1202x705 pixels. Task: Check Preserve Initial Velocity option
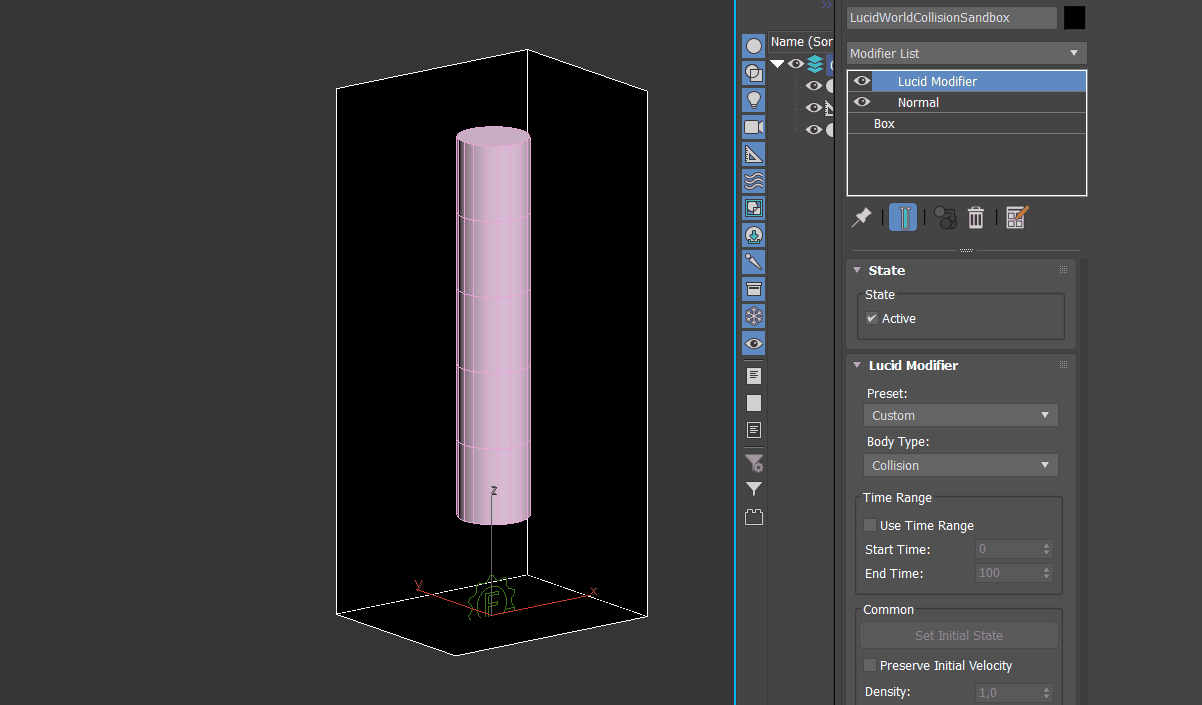(x=870, y=665)
